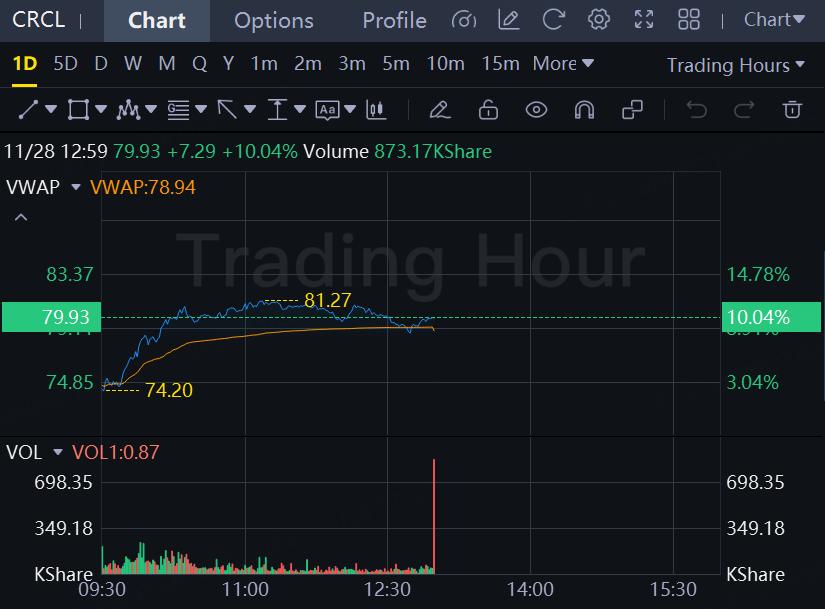Click the refresh chart icon
The width and height of the screenshot is (825, 609).
[x=553, y=20]
